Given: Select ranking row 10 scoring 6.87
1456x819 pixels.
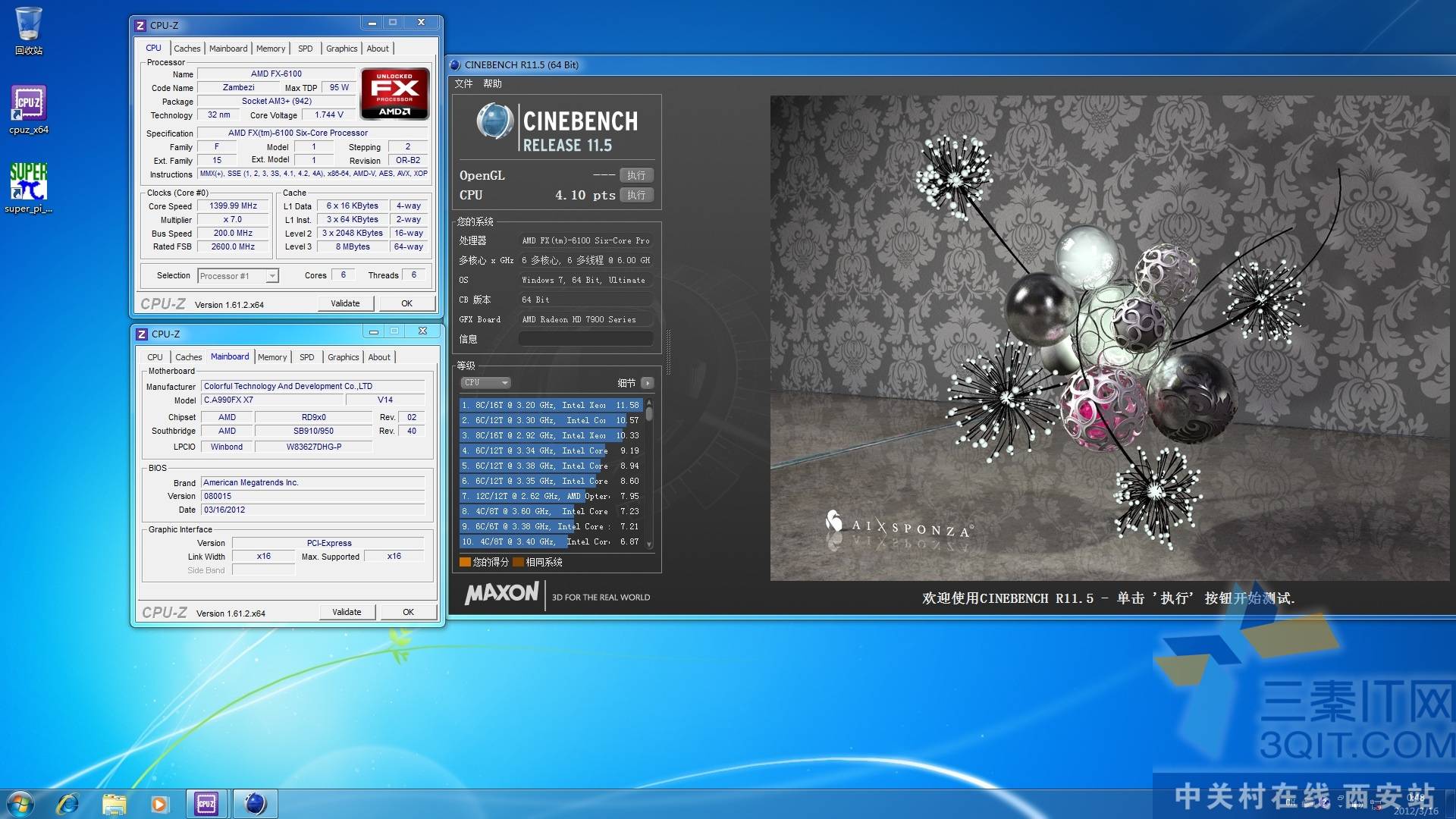Looking at the screenshot, I should tap(551, 541).
